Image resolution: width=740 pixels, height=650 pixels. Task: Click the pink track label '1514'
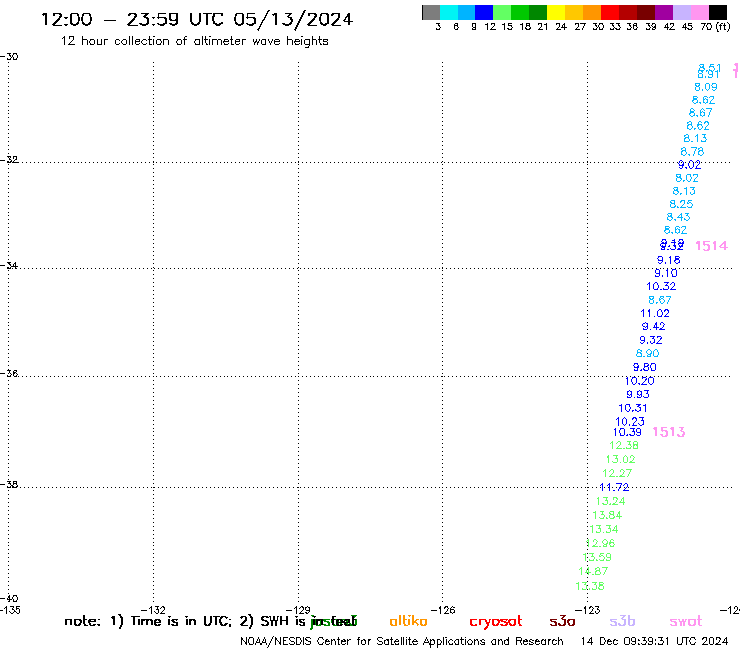(x=711, y=245)
